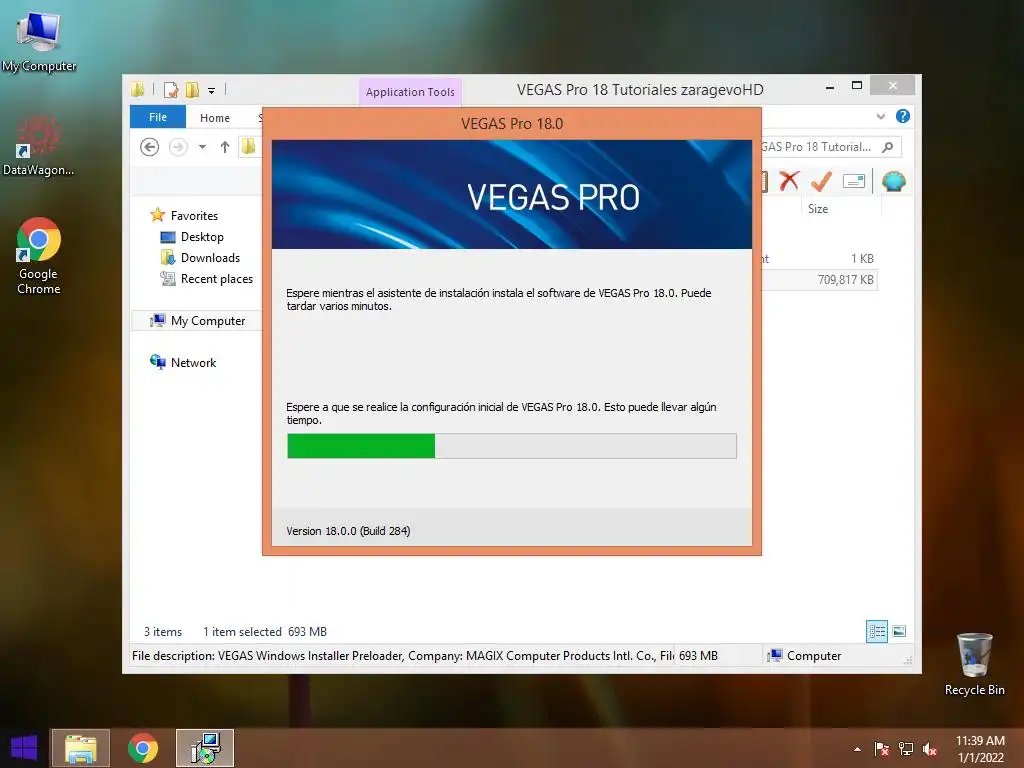Open the DataWagon desktop shortcut
The width and height of the screenshot is (1024, 768).
[x=38, y=146]
